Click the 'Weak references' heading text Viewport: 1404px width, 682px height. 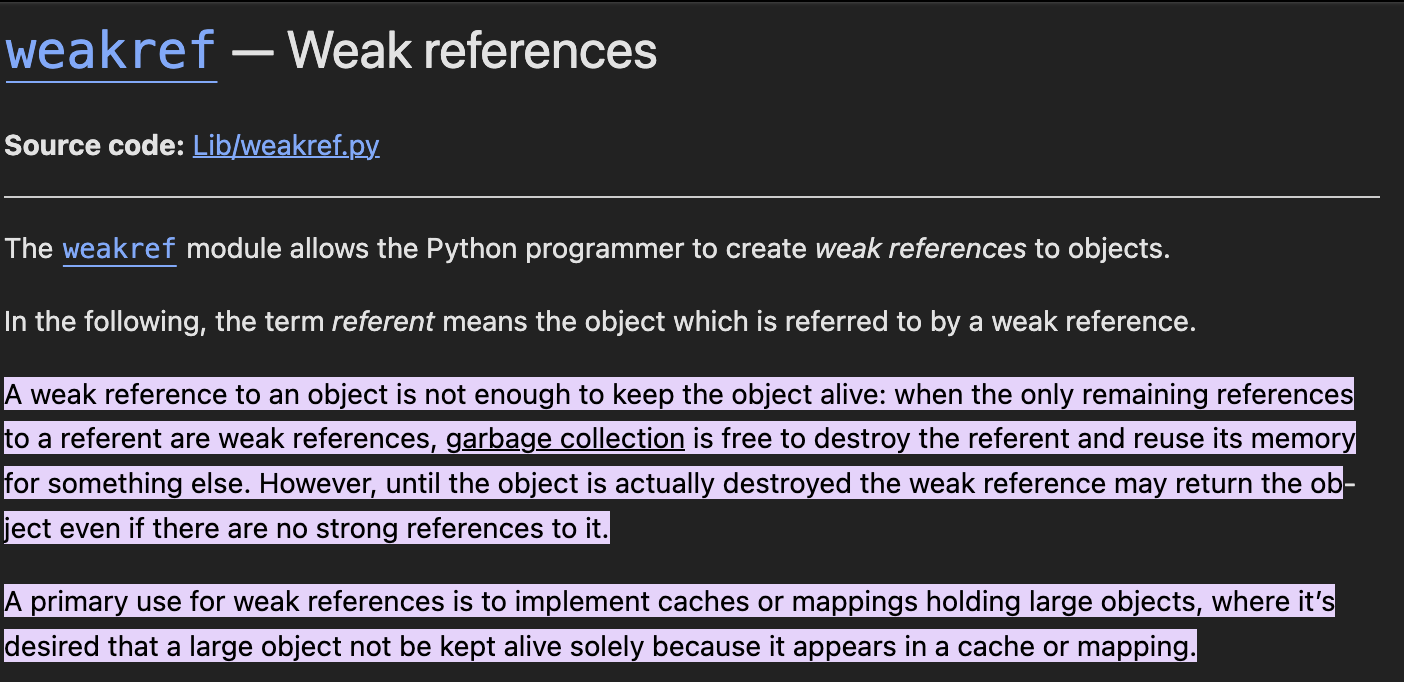472,51
